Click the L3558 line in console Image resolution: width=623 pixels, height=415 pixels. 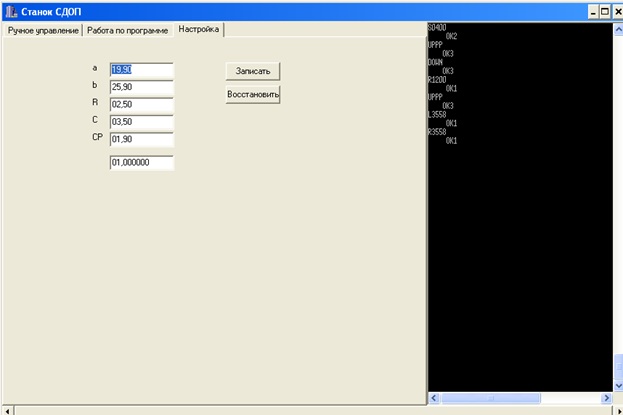pos(437,114)
